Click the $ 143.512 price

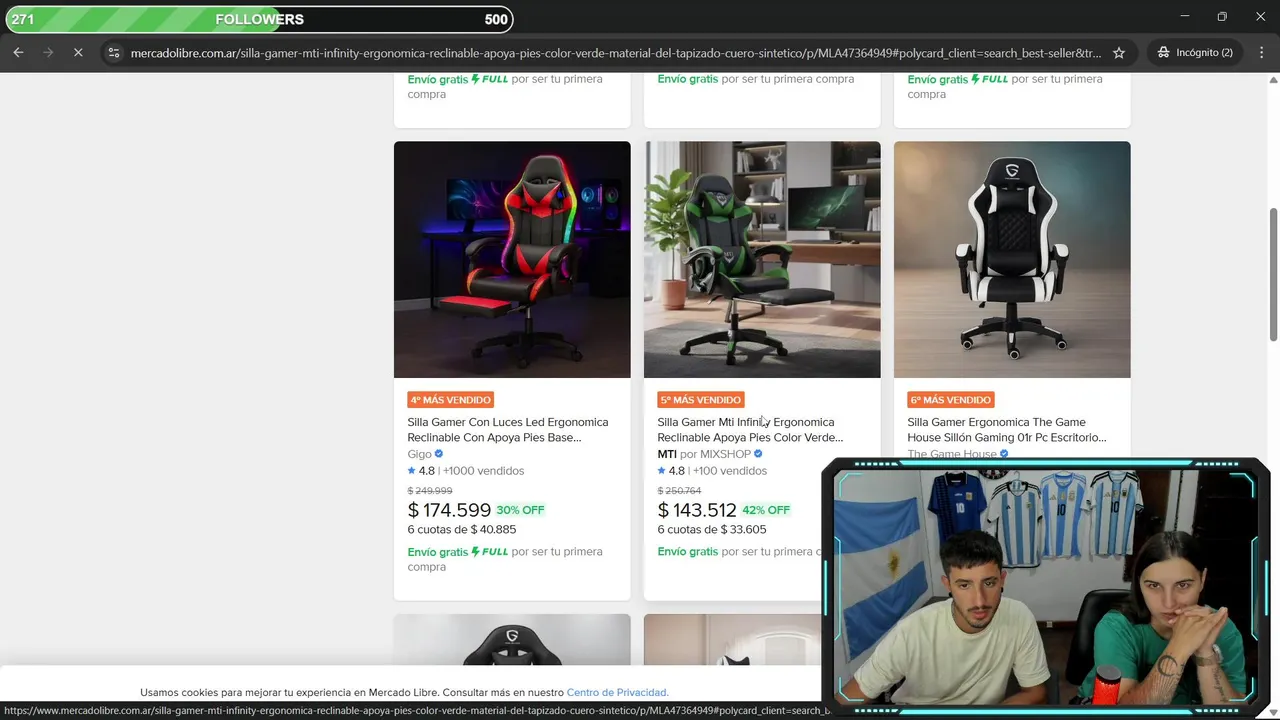(x=697, y=510)
